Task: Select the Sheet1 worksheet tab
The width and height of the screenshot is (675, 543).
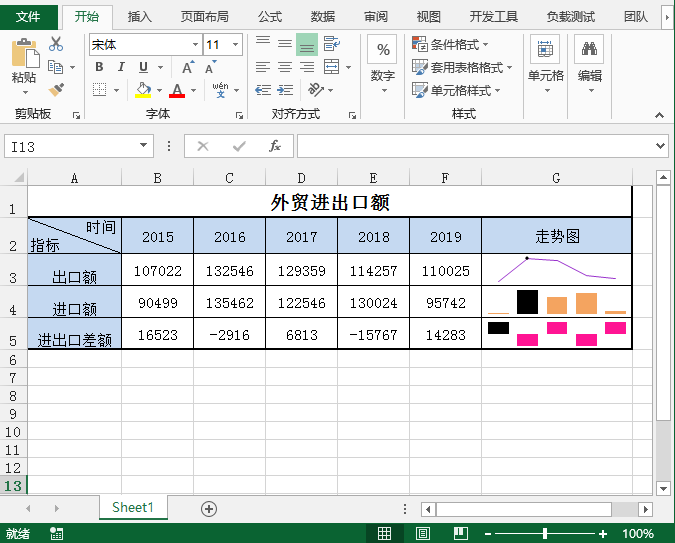Action: click(133, 508)
